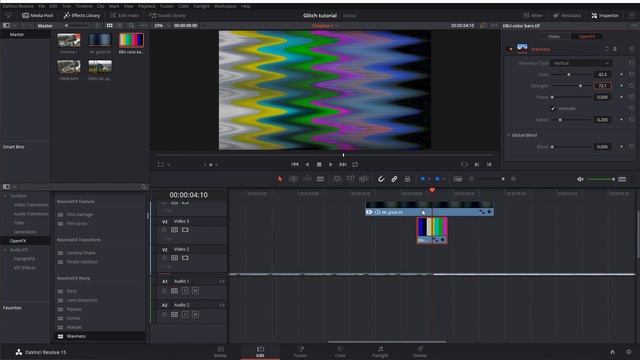Image resolution: width=640 pixels, height=360 pixels.
Task: Go to the Deliver page tab
Action: pos(420,352)
